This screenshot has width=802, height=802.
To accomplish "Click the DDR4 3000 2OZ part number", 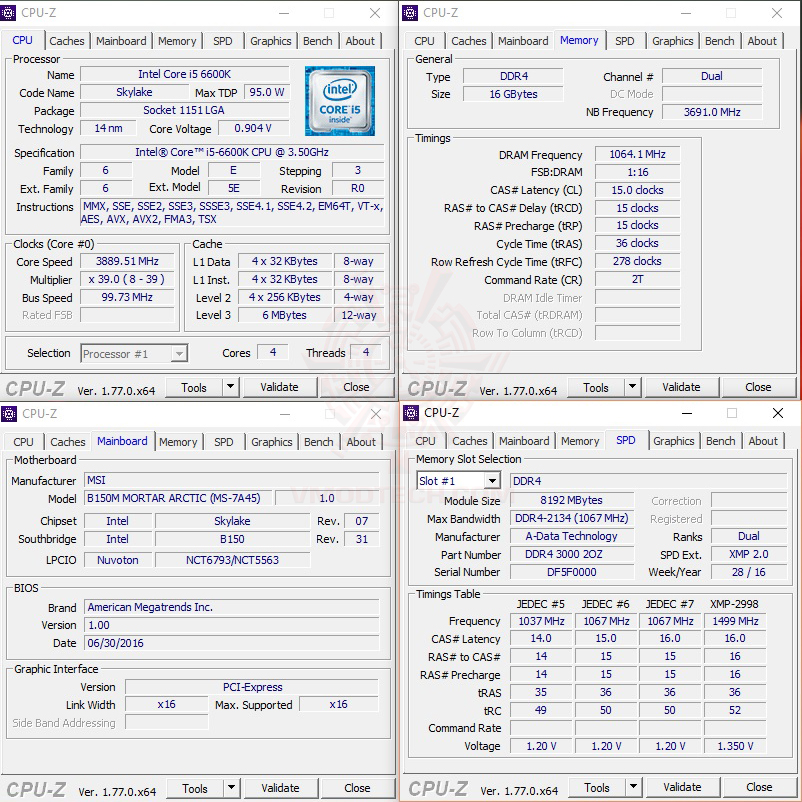I will [x=571, y=554].
